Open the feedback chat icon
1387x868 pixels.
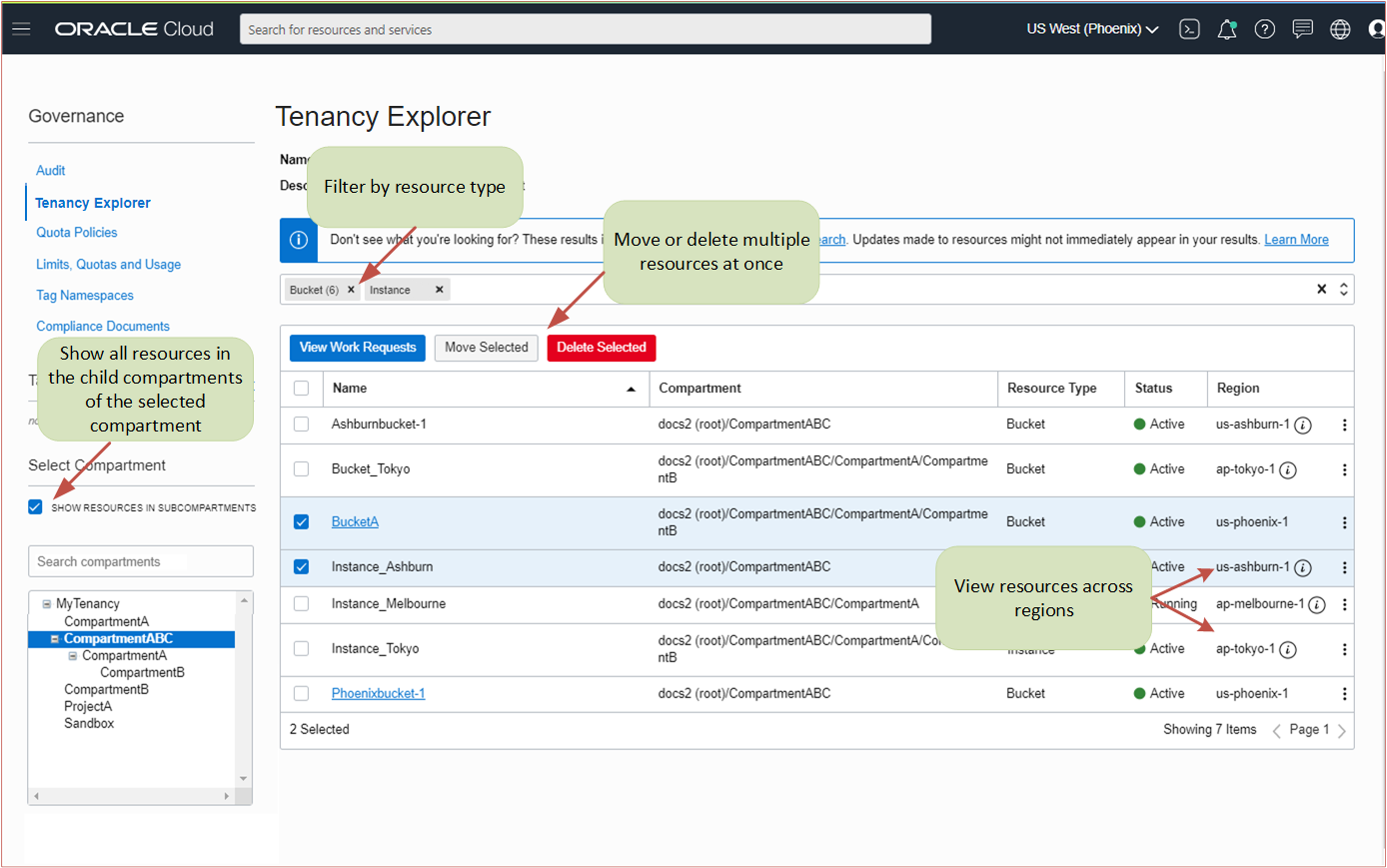click(1302, 28)
